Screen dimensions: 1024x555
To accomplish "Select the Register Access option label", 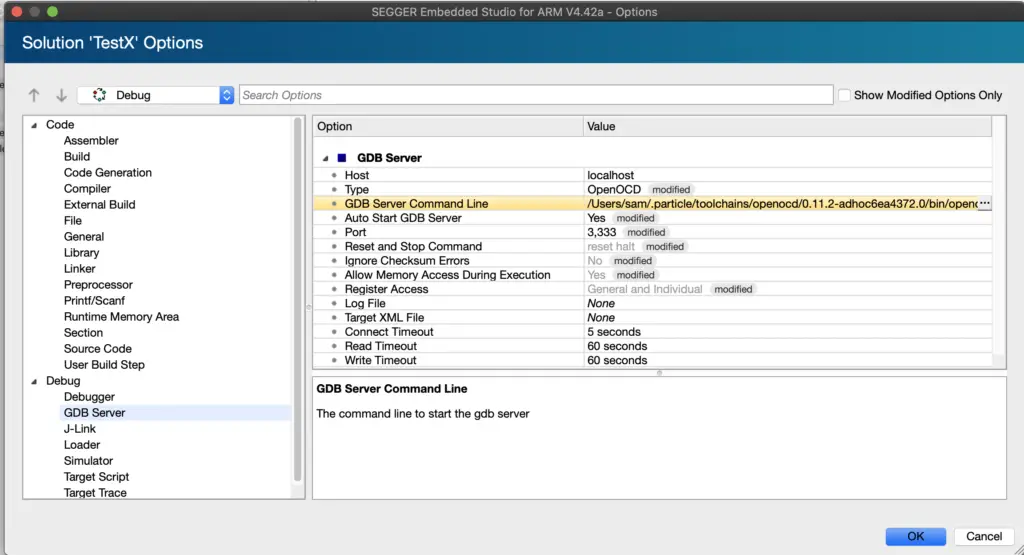I will 386,289.
